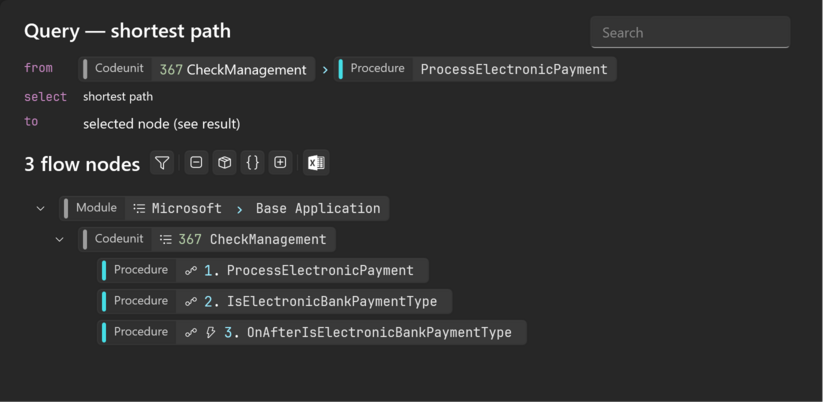
Task: Click the 'to' keyword label
Action: (31, 122)
